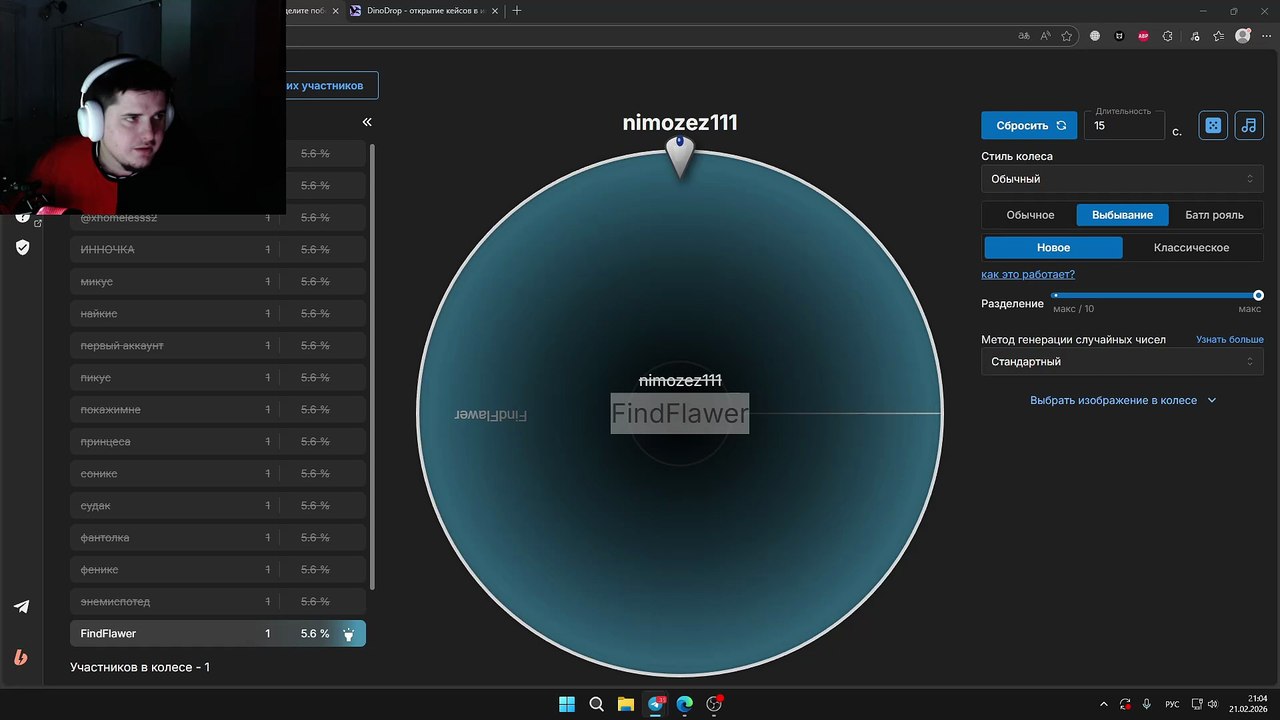Click the dice random-pick icon button

(1213, 125)
